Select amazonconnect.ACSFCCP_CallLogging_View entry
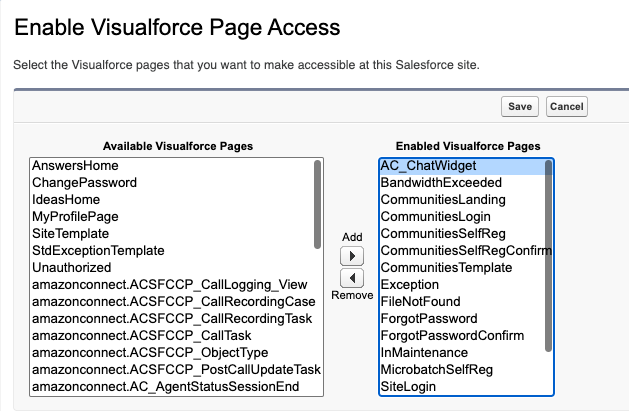This screenshot has height=411, width=629. point(172,285)
